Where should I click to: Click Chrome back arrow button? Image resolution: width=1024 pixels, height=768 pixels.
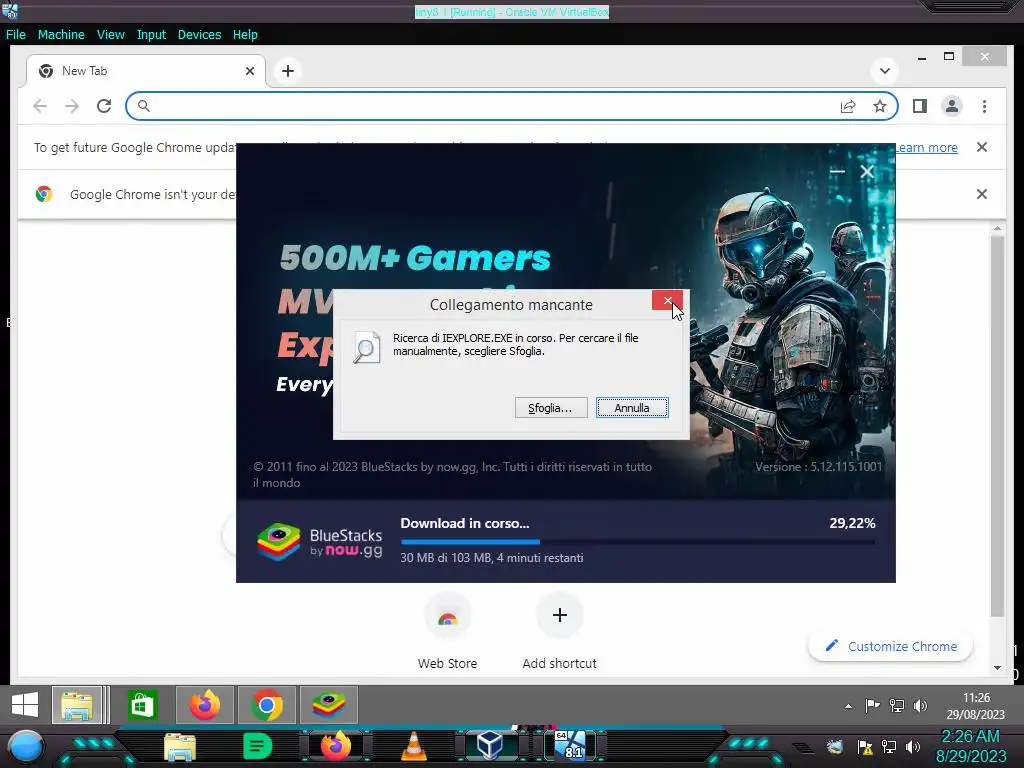40,106
